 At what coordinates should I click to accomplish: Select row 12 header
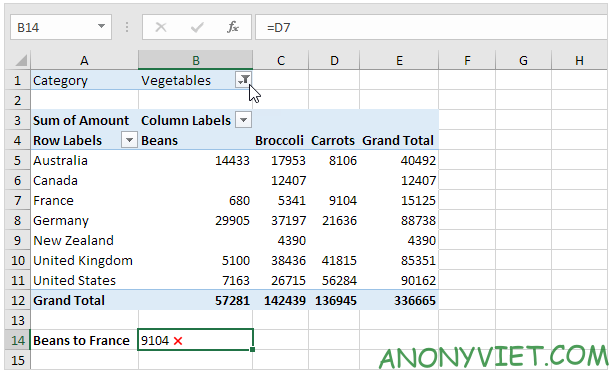[18, 300]
